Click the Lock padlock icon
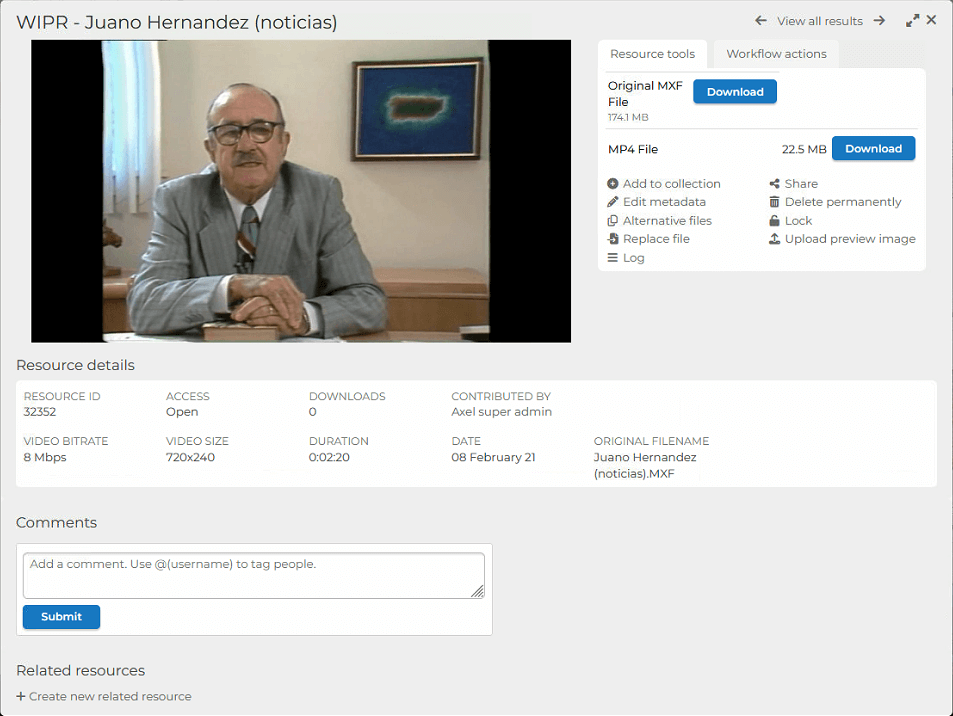This screenshot has height=716, width=953. [774, 221]
